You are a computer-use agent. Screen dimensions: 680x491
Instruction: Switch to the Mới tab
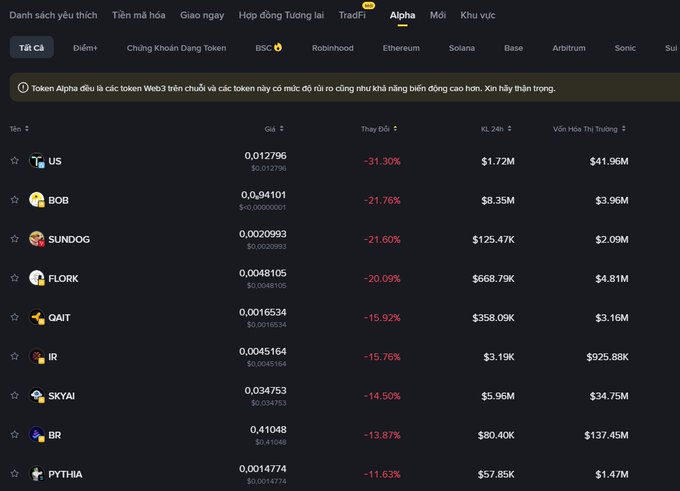point(438,15)
